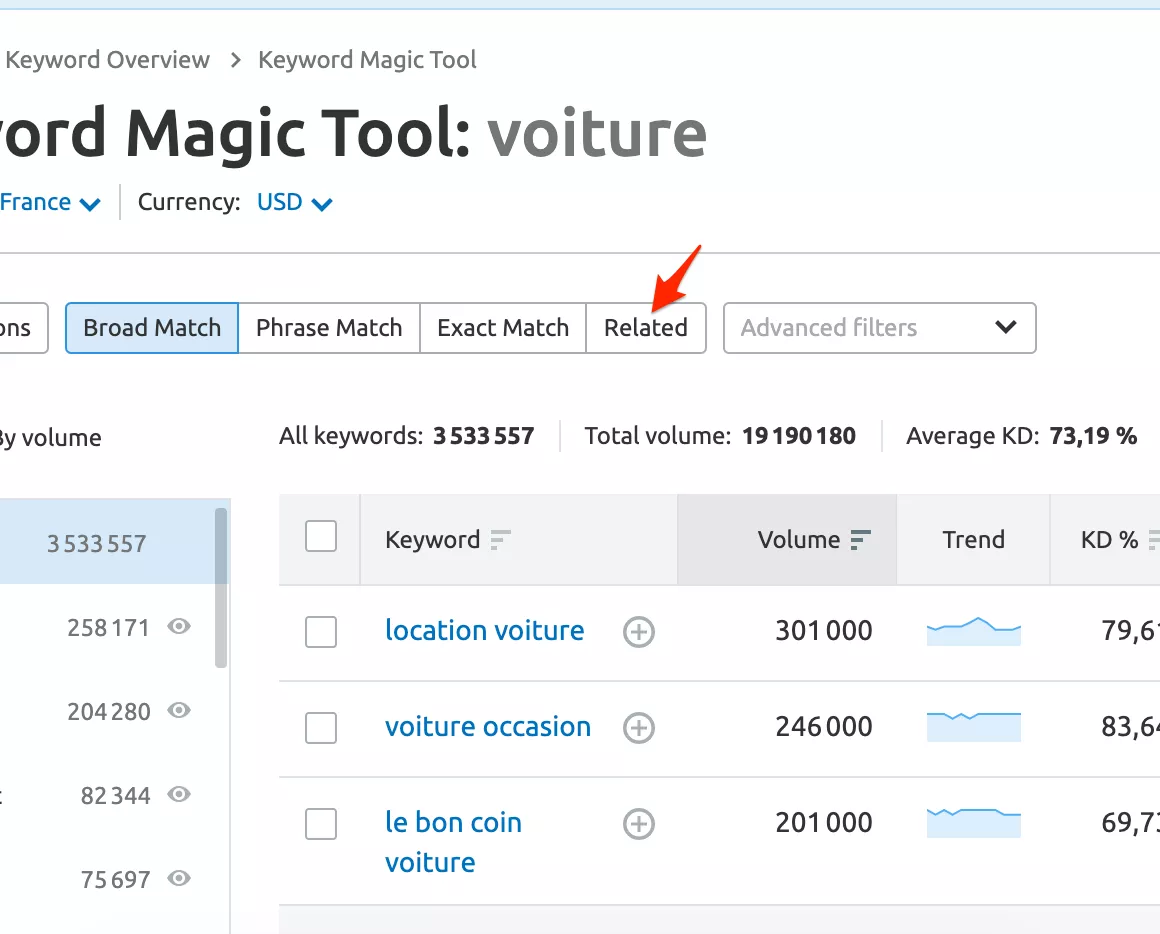
Task: Select the Phrase Match tab
Action: coord(329,328)
